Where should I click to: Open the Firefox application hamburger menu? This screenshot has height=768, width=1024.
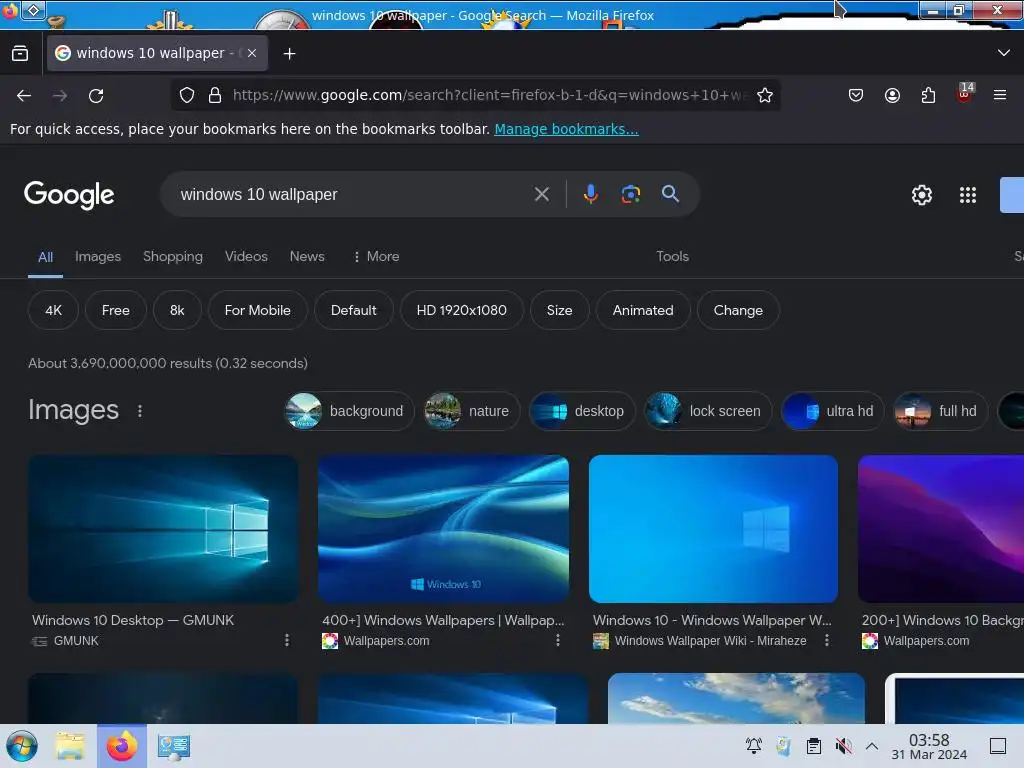(1000, 95)
